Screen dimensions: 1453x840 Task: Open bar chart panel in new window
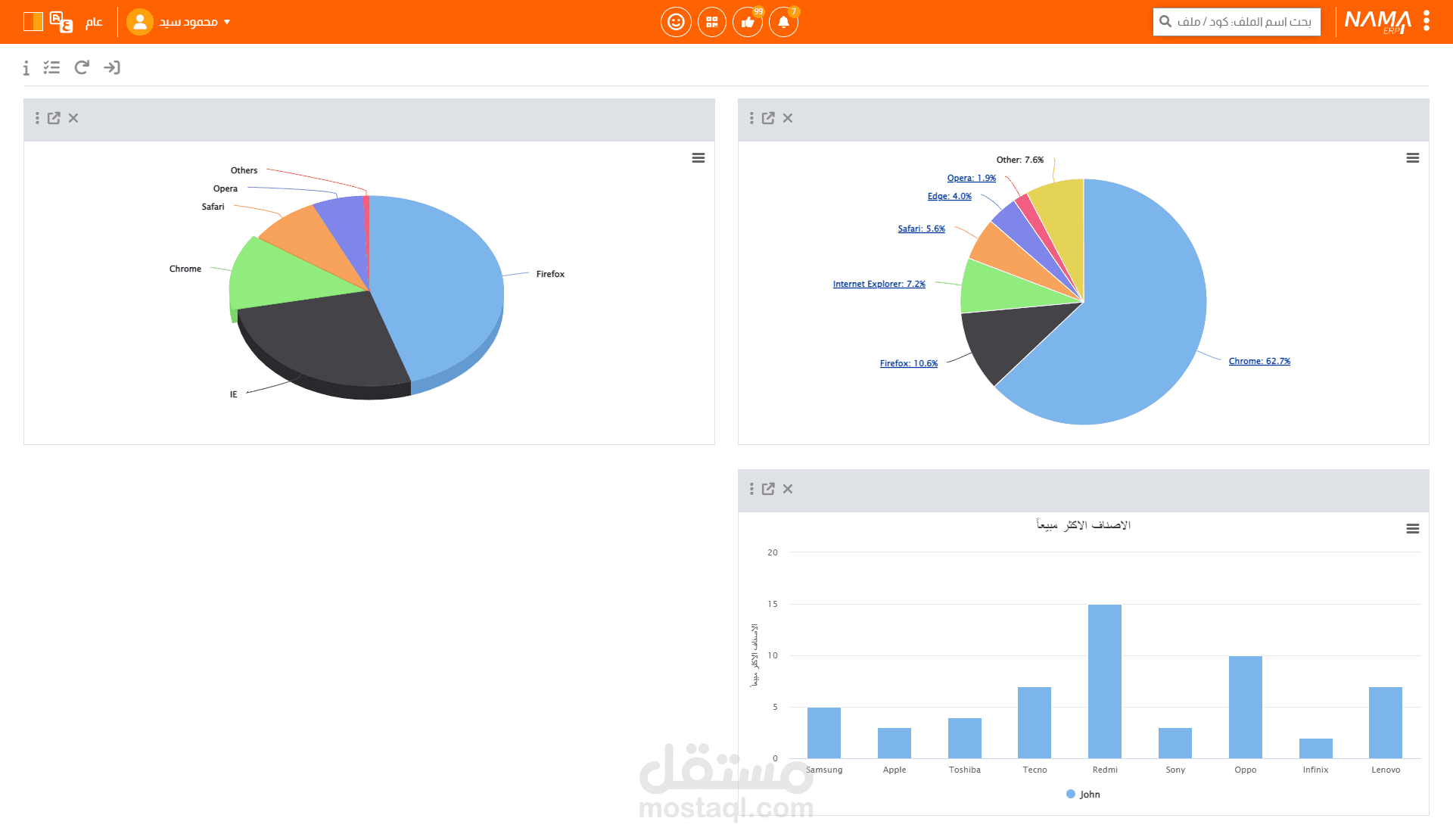pos(768,489)
